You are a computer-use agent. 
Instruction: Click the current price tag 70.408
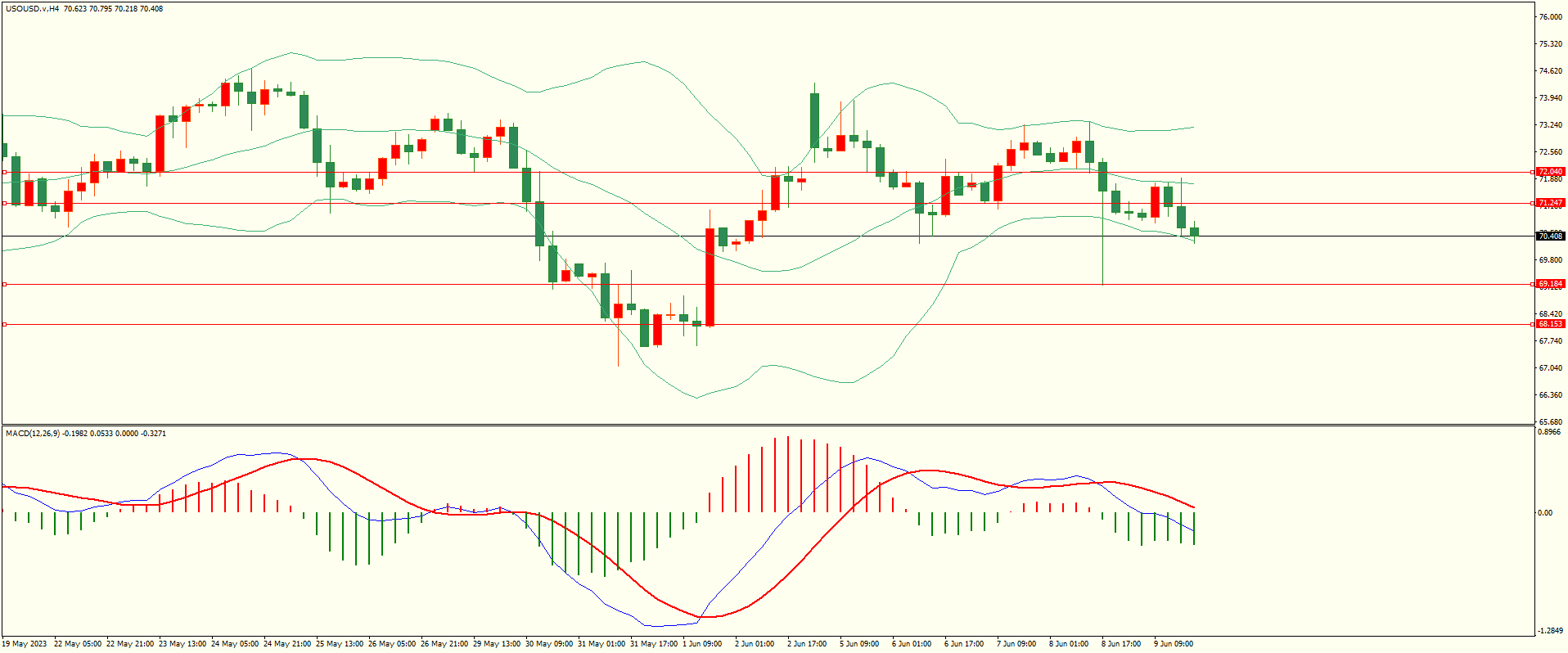click(x=1550, y=236)
